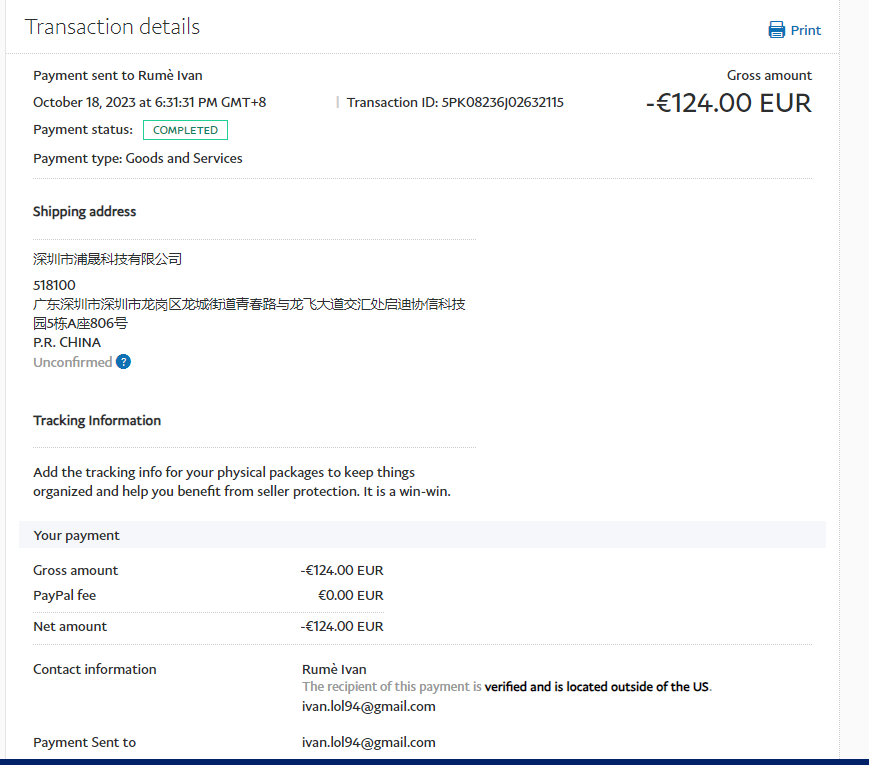Click the Transaction details heading

[112, 27]
